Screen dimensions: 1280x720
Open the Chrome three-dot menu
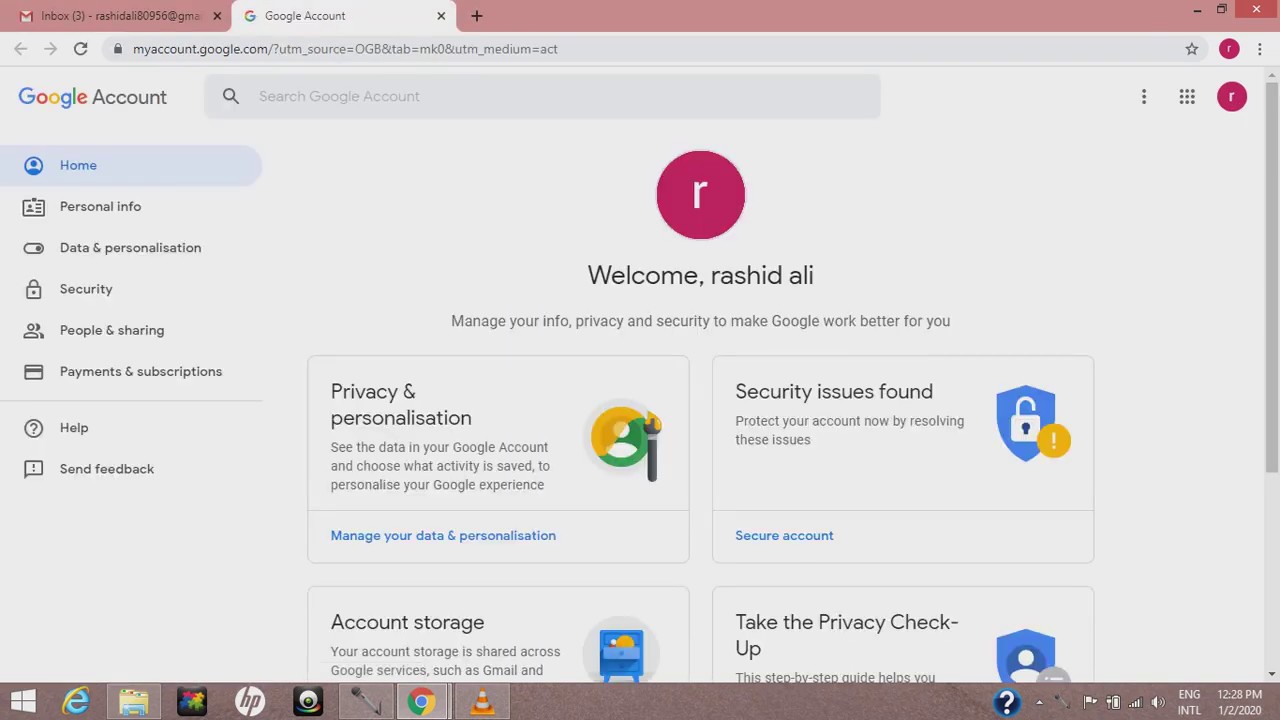[x=1260, y=49]
